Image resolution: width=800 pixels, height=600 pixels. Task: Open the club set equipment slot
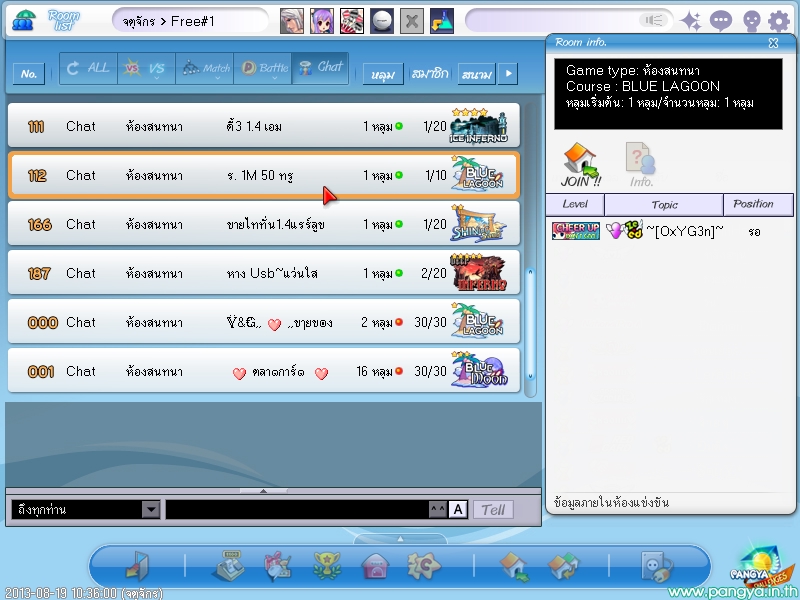(352, 21)
